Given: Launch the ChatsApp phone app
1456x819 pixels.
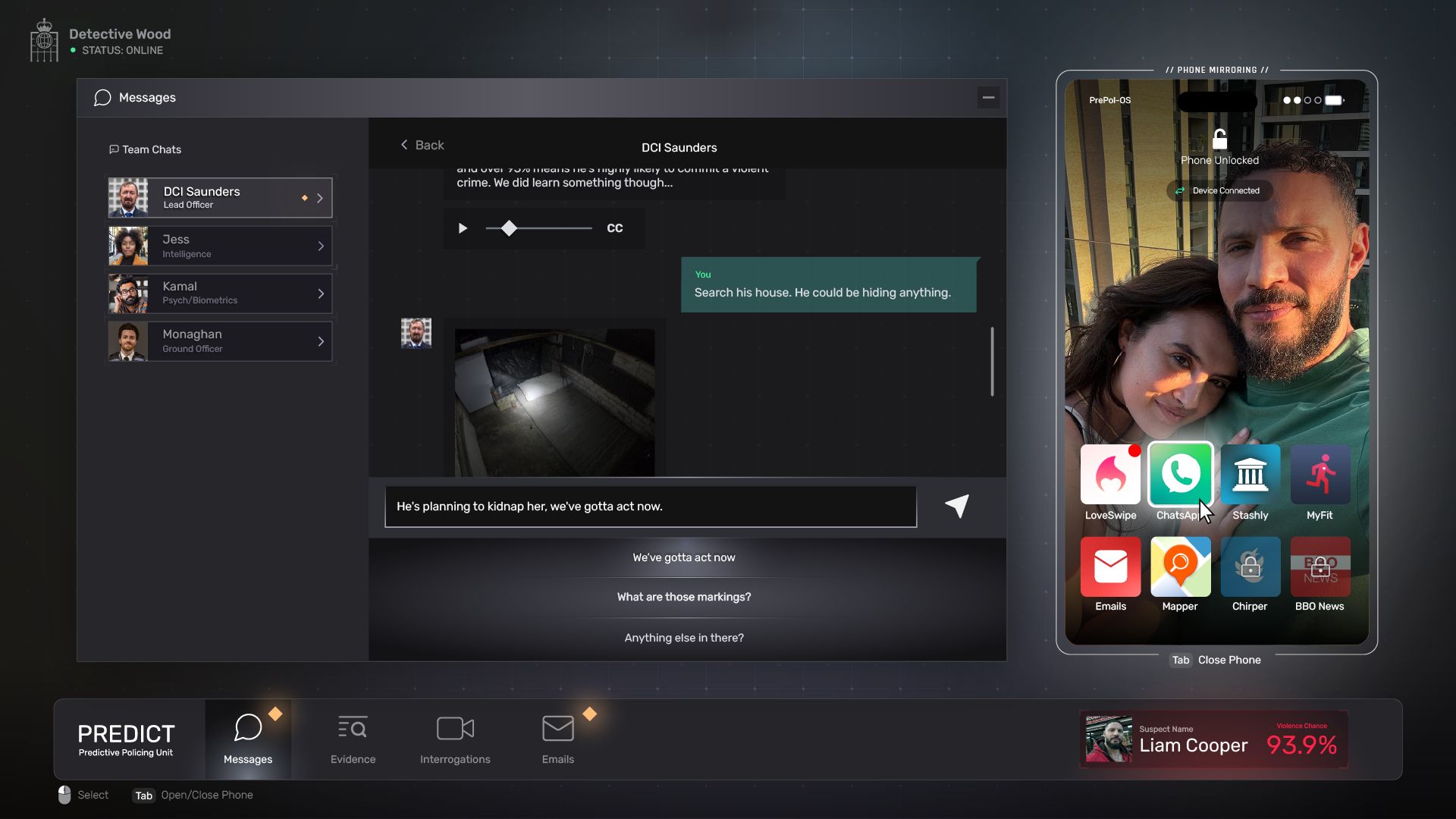Looking at the screenshot, I should point(1180,475).
